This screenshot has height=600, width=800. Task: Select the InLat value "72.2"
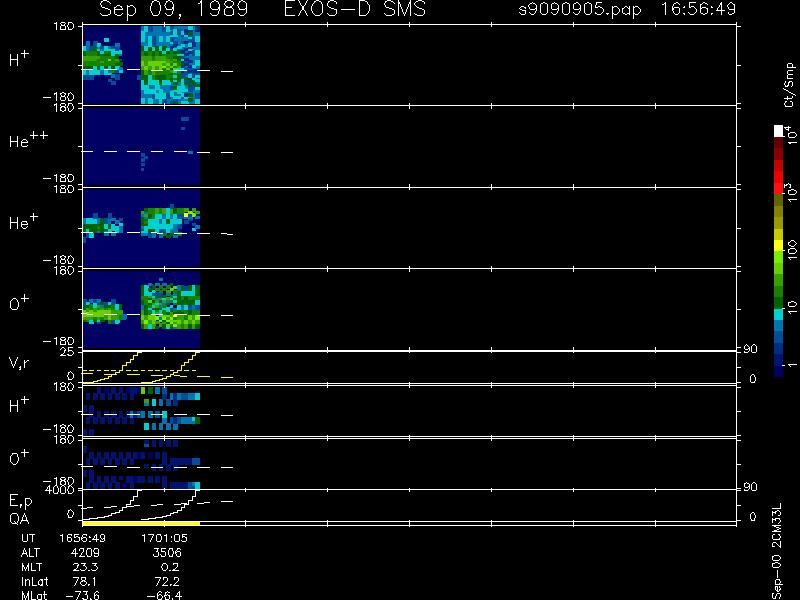(x=167, y=582)
